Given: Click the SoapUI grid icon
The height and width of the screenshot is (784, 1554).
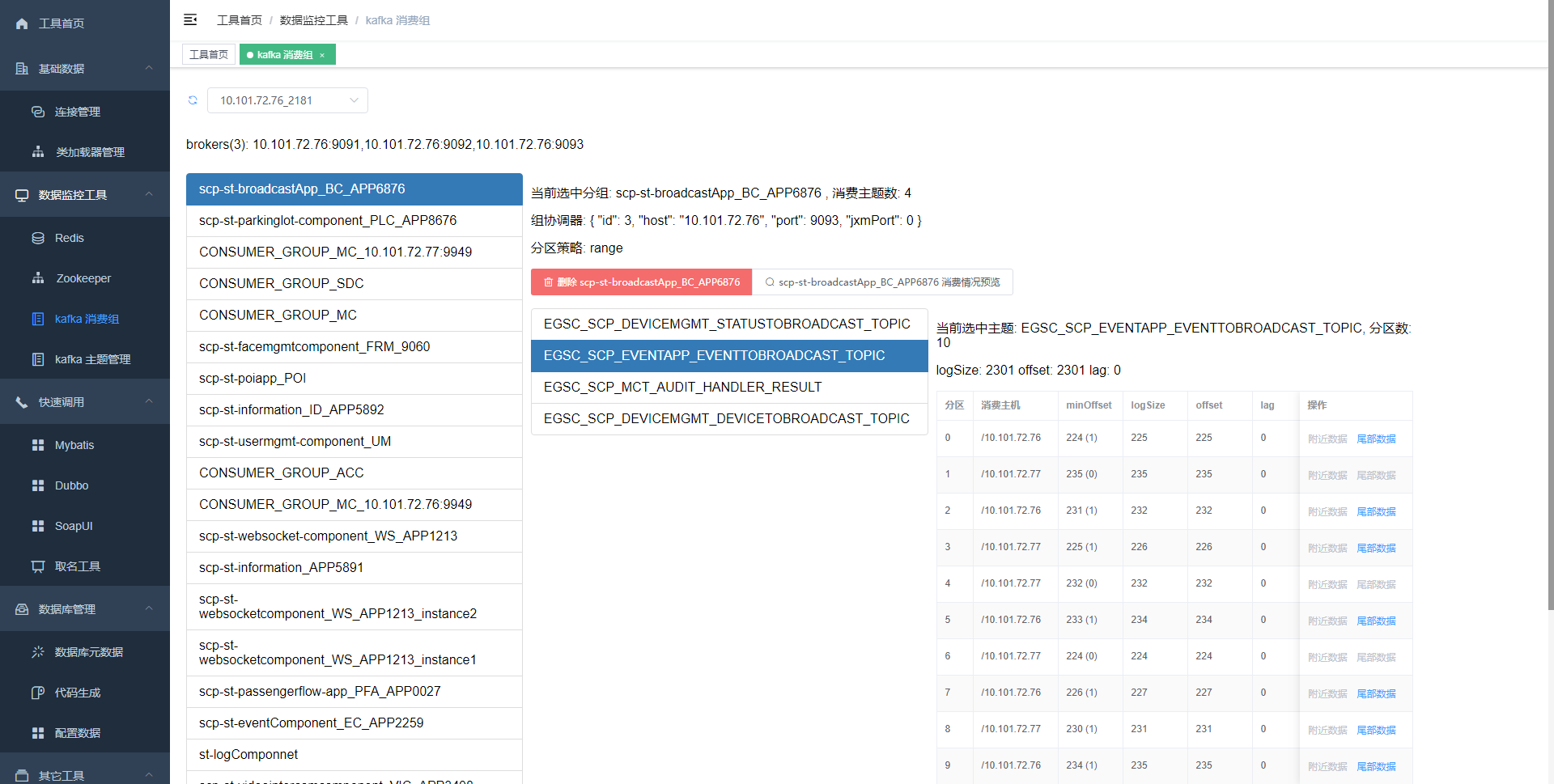Looking at the screenshot, I should [x=38, y=526].
